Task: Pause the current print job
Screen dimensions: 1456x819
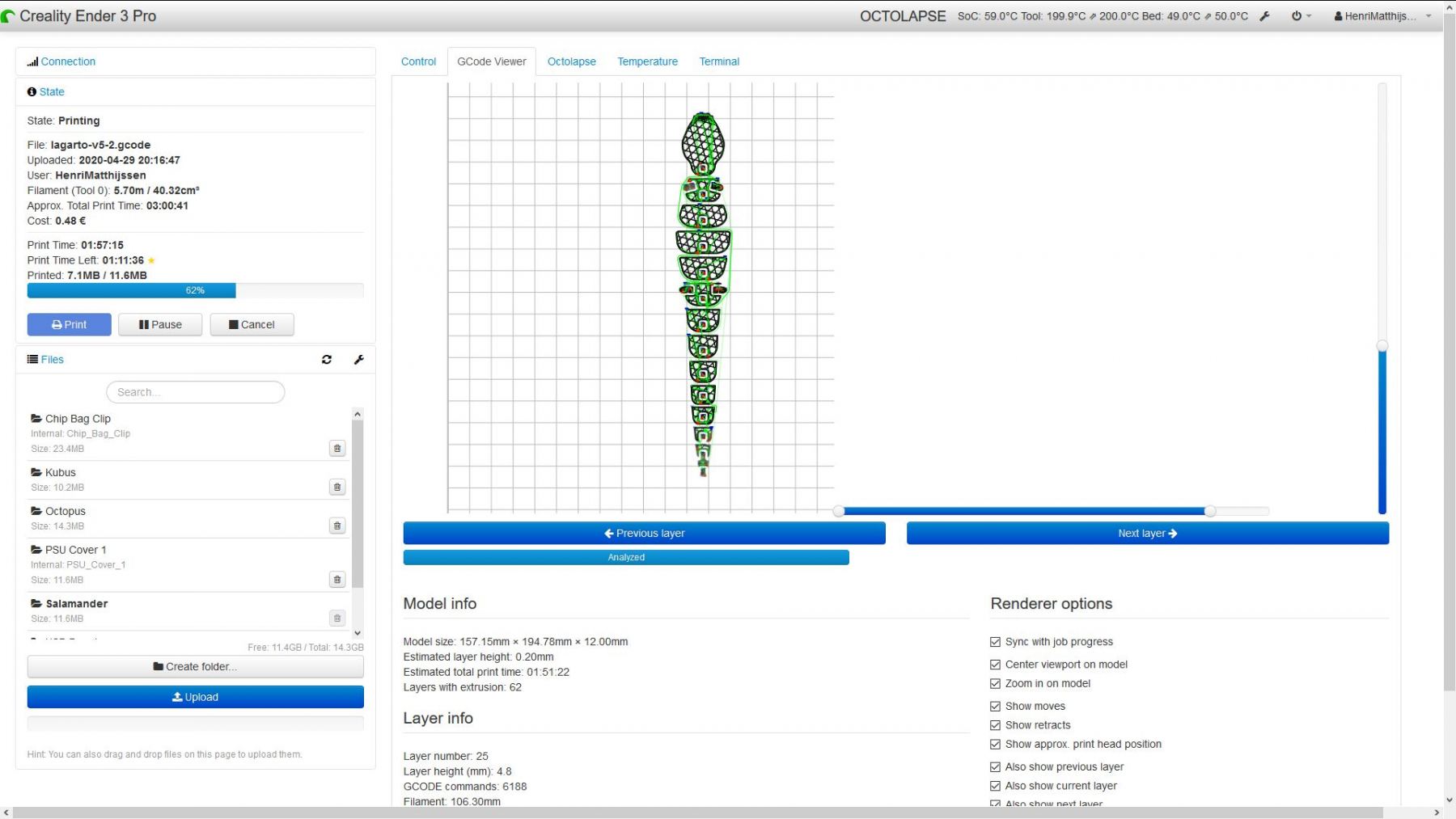Action: point(160,325)
